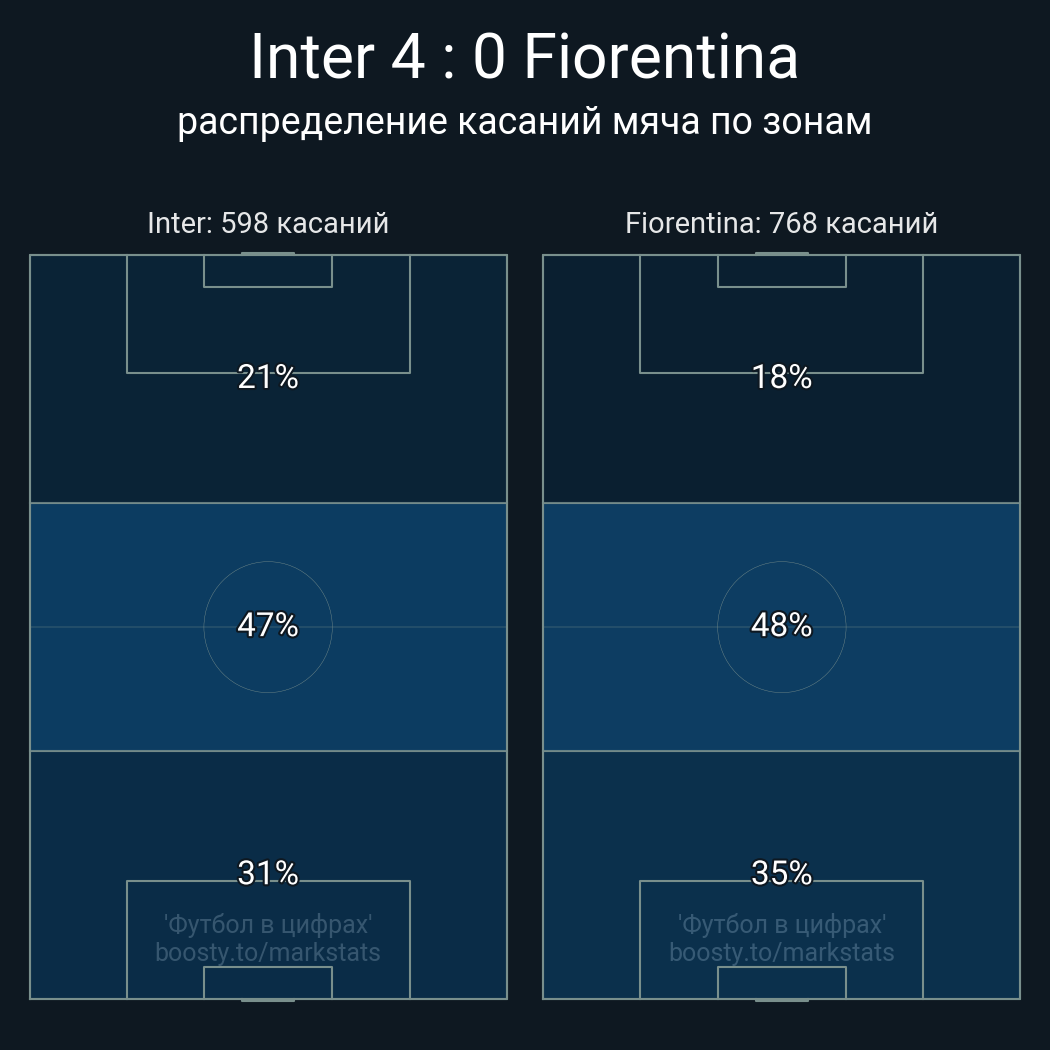Viewport: 1050px width, 1050px height.
Task: Click the bottom six-yard box on Inter pitch
Action: 268,982
